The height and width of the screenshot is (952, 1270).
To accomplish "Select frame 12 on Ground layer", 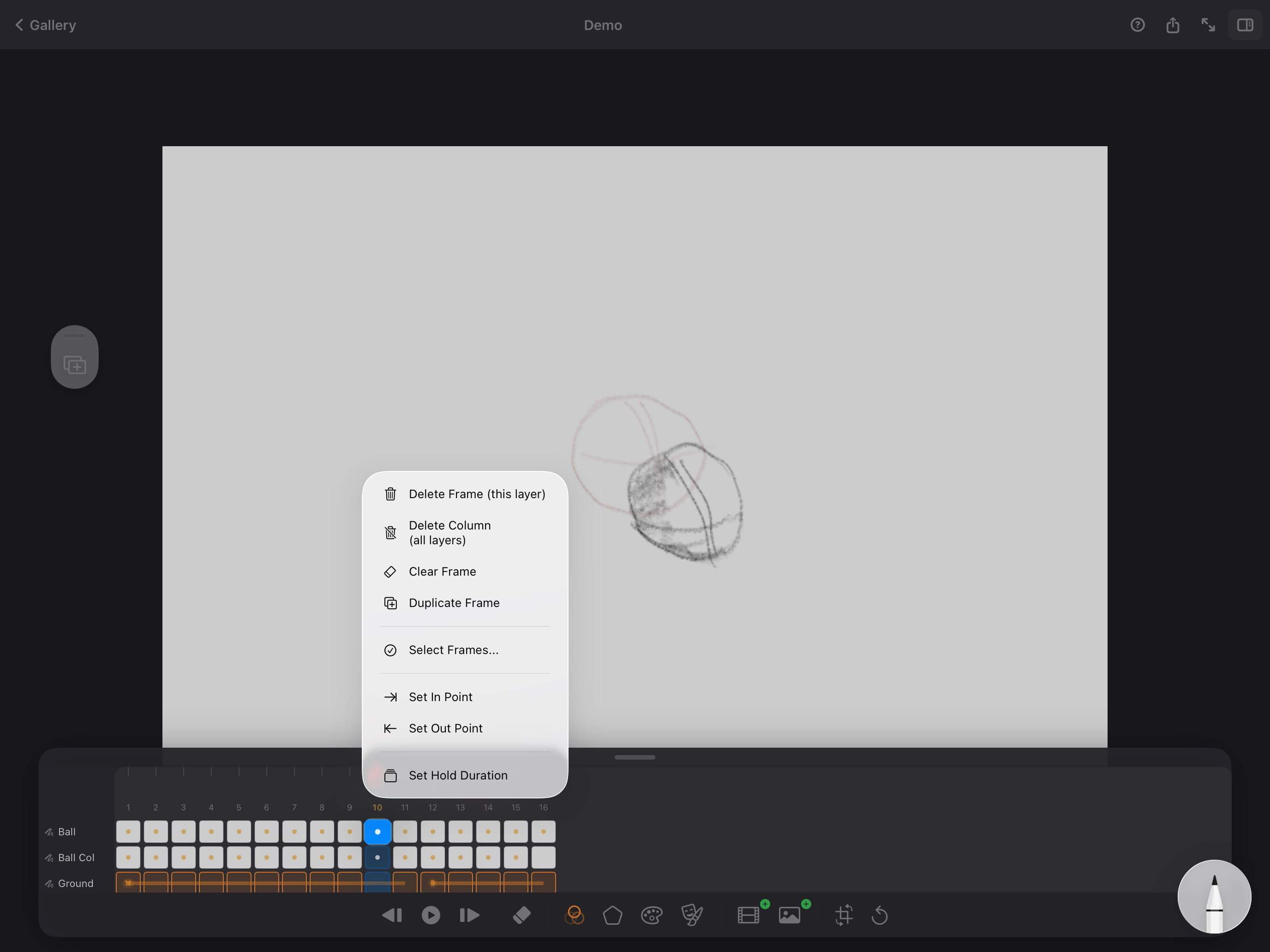I will (433, 883).
